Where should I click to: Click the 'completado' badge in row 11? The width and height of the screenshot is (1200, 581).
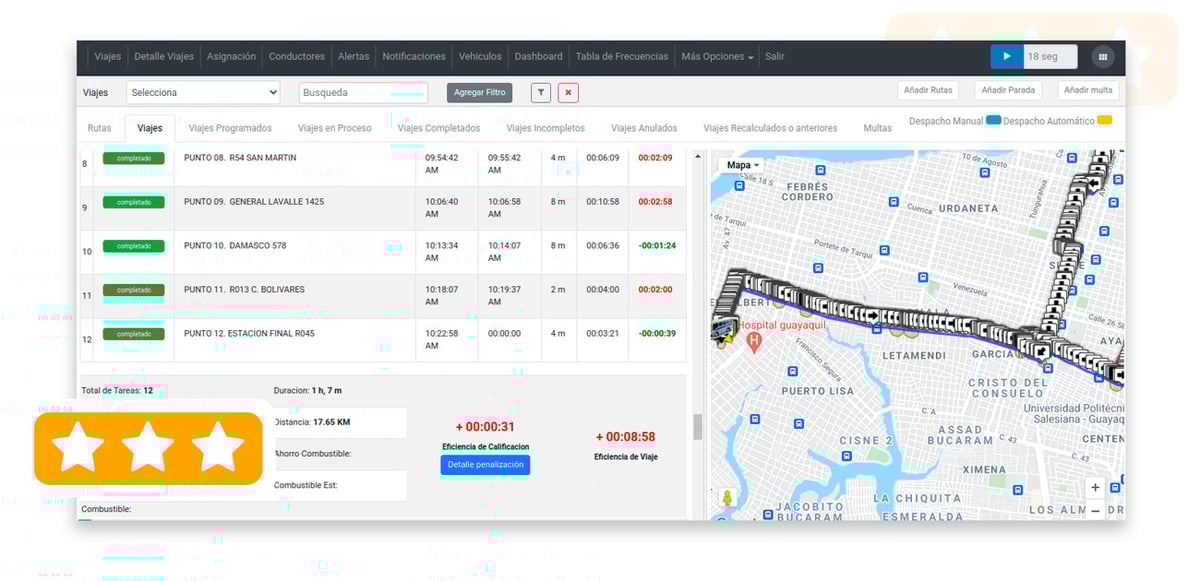[x=134, y=290]
